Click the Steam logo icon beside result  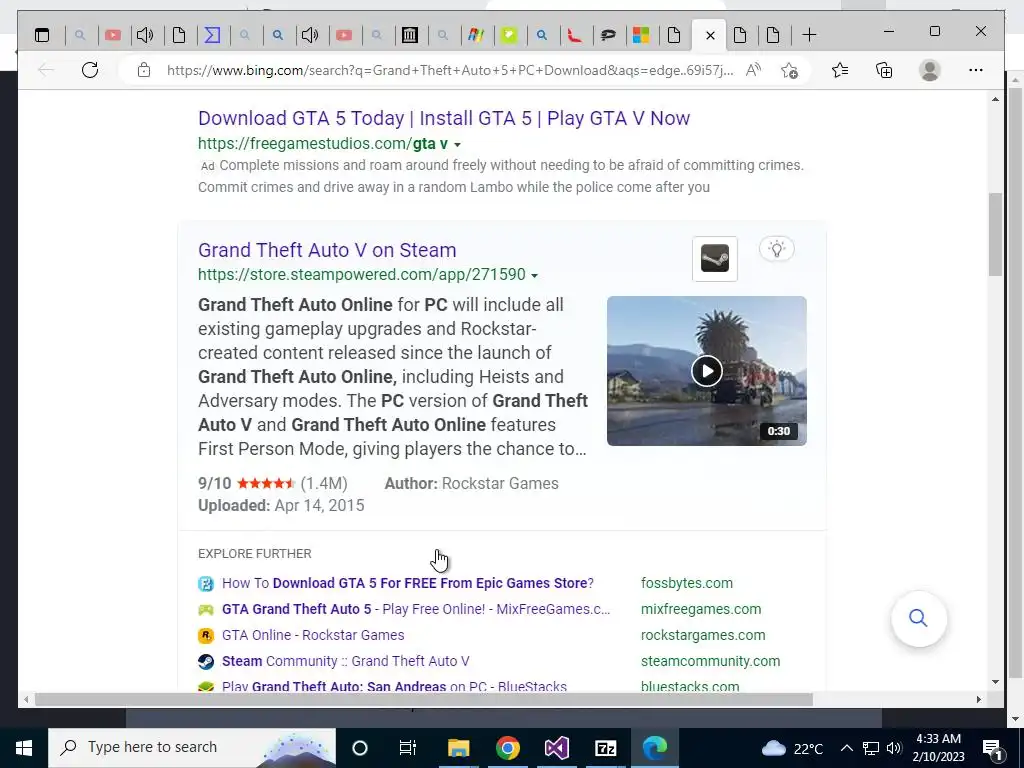click(714, 259)
